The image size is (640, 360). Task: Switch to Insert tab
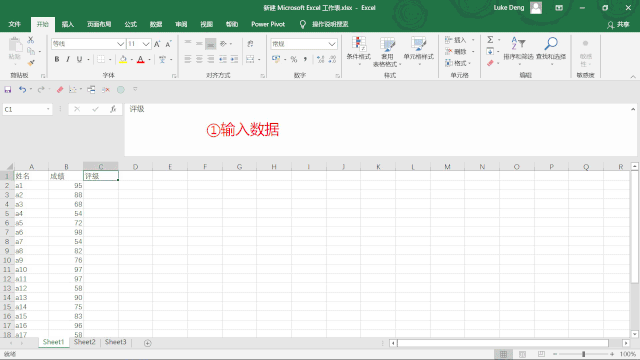pyautogui.click(x=68, y=24)
